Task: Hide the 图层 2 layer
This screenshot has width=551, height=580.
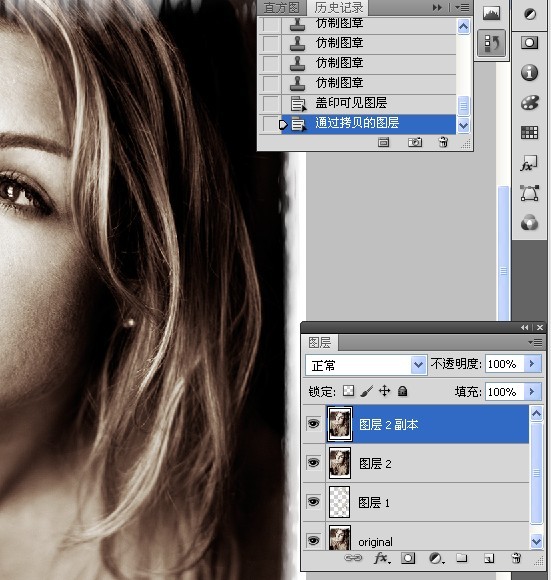Action: pyautogui.click(x=314, y=463)
